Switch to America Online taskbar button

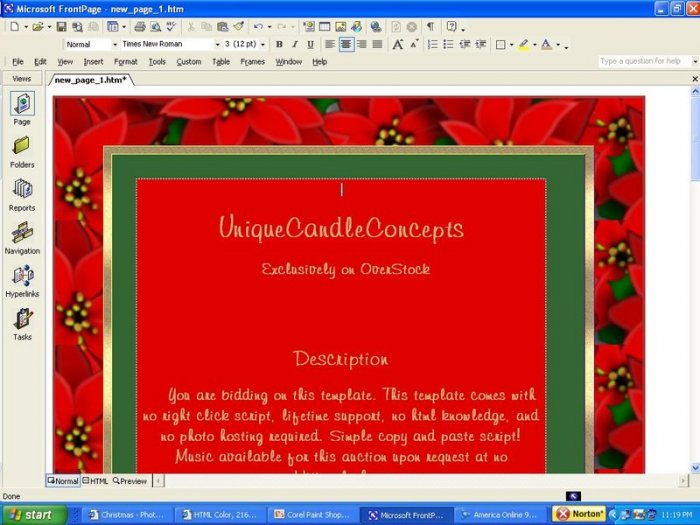coord(502,515)
